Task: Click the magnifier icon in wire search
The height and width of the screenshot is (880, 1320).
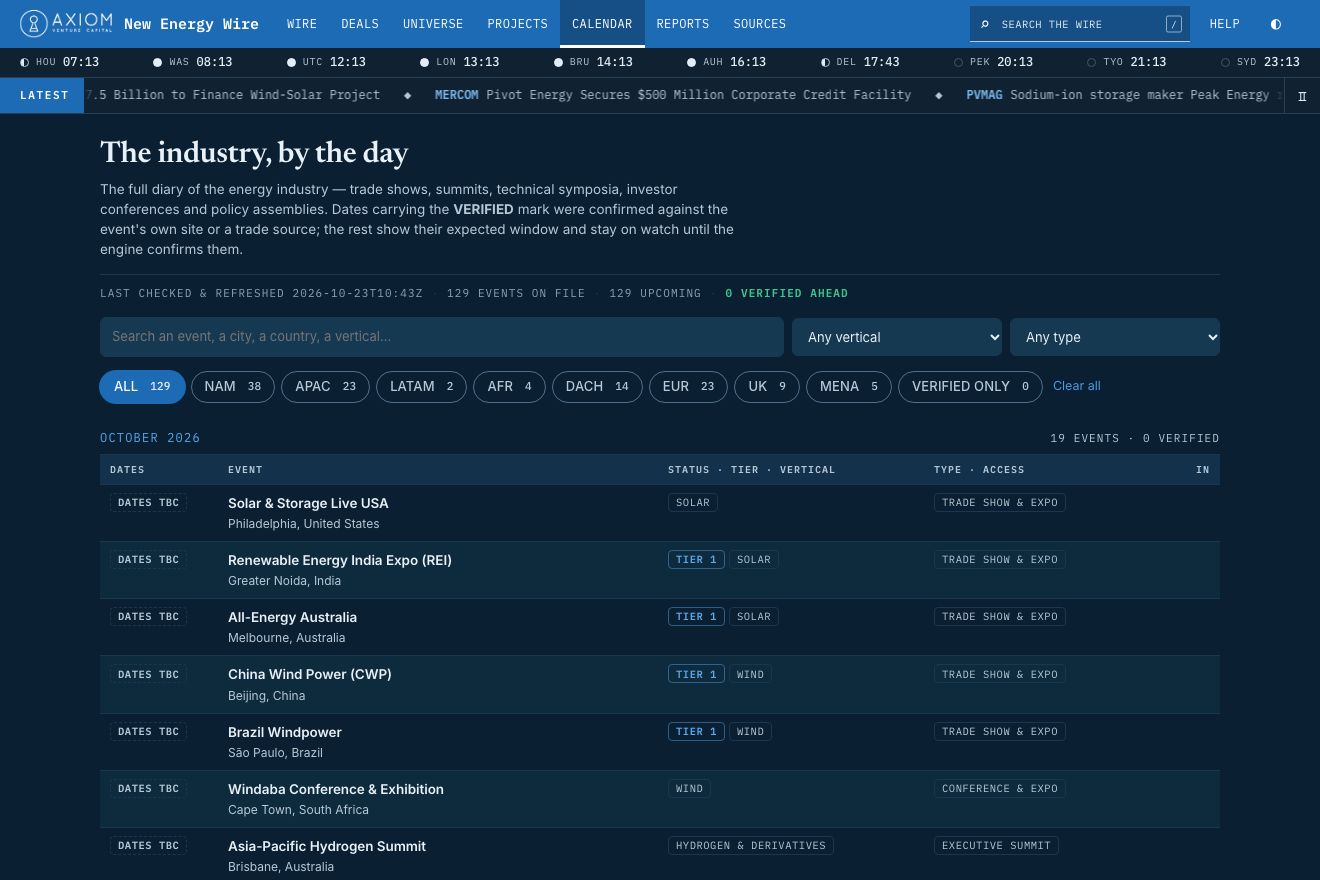Action: 985,24
